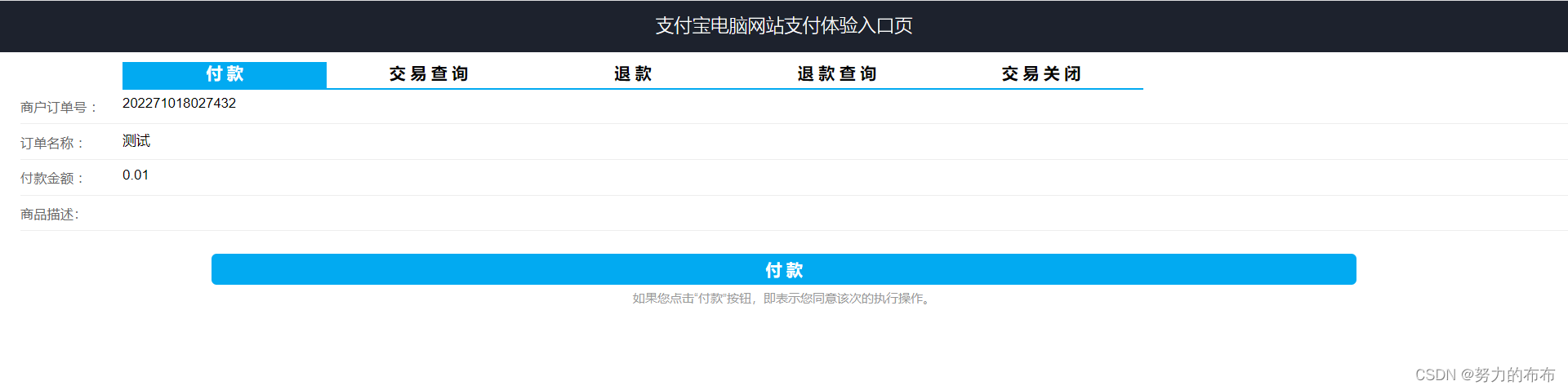Click the blue 付款 submit button

784,269
